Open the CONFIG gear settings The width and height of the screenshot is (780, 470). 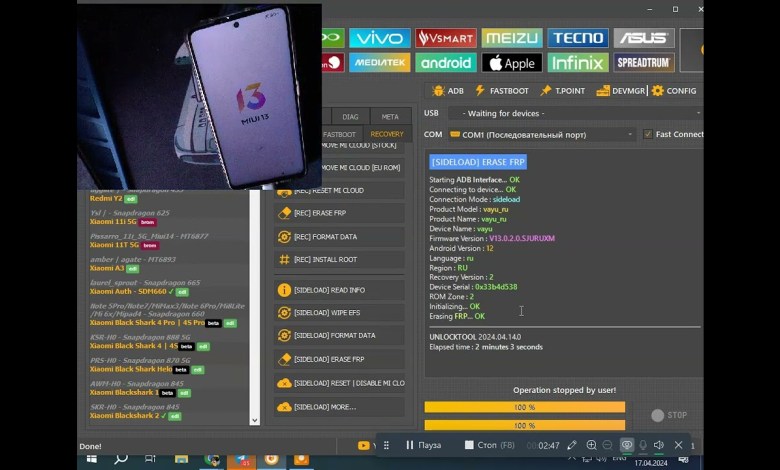pyautogui.click(x=673, y=91)
